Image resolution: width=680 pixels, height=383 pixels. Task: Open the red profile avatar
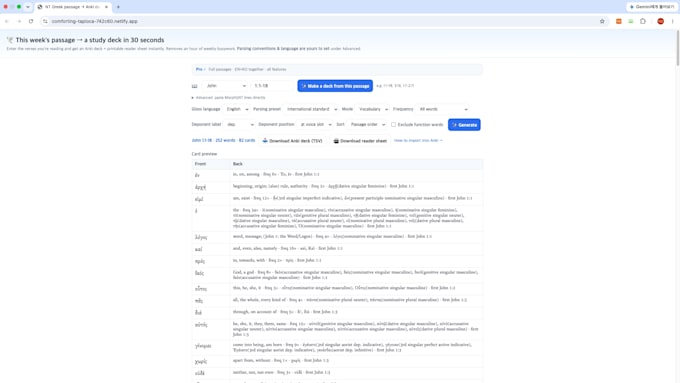pyautogui.click(x=660, y=21)
